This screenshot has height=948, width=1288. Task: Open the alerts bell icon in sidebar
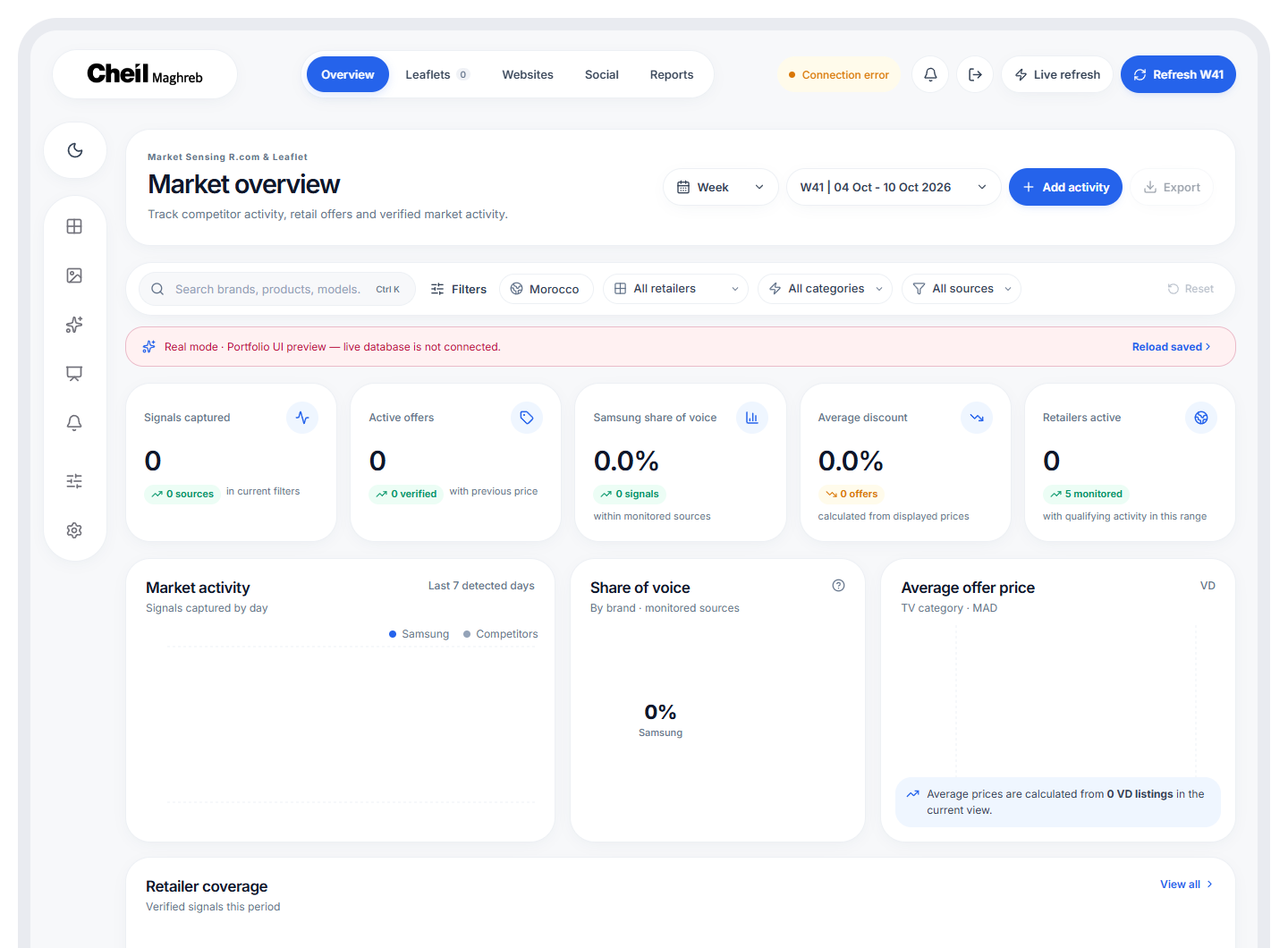pyautogui.click(x=74, y=423)
